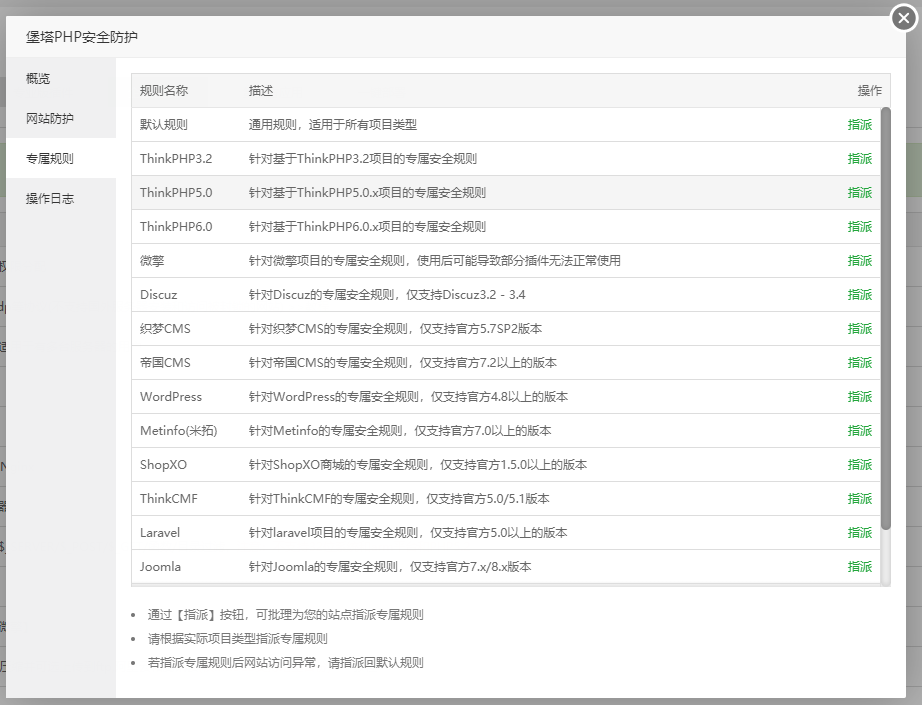Click the rules table vertical scrollbar
The width and height of the screenshot is (922, 705).
tap(886, 318)
